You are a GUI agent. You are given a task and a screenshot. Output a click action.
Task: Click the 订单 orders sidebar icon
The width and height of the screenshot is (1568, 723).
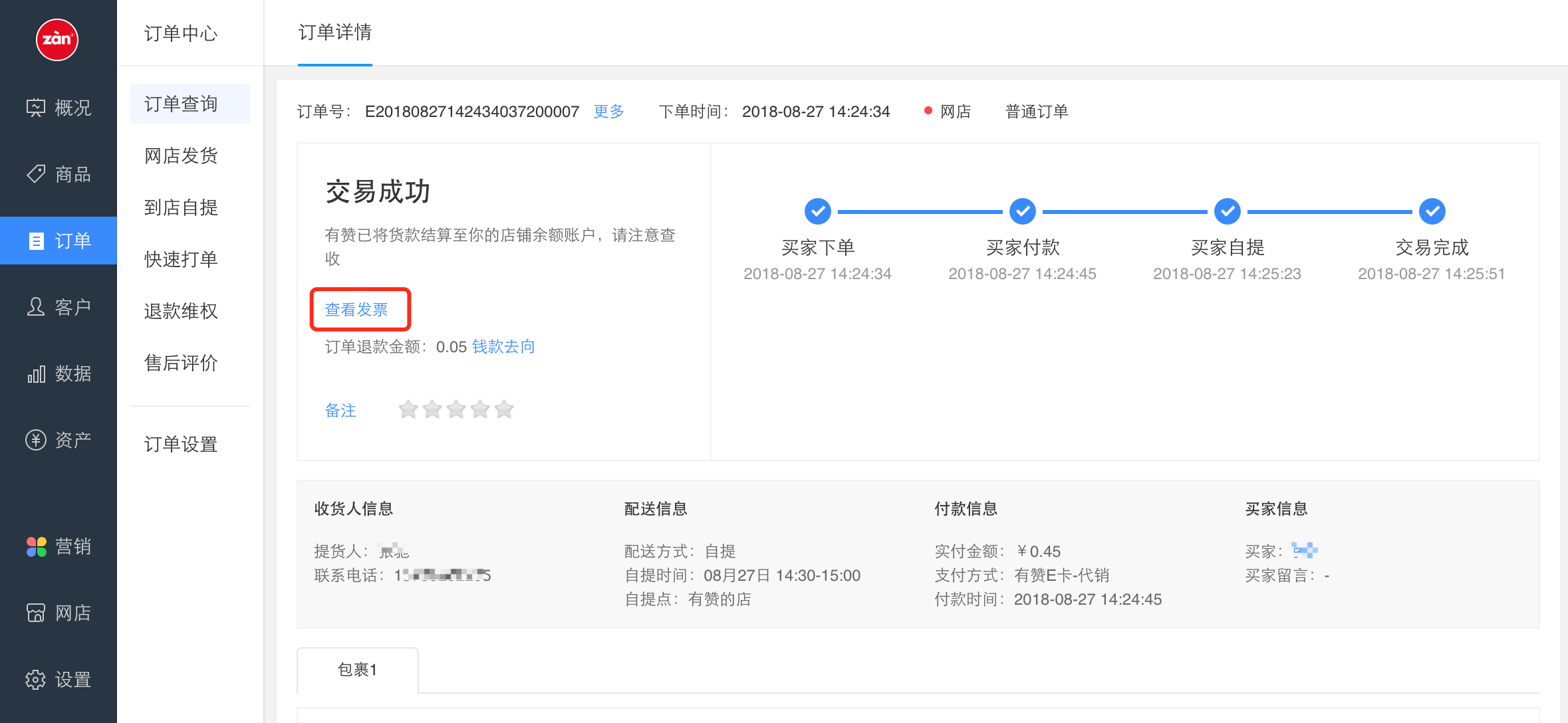pyautogui.click(x=59, y=241)
